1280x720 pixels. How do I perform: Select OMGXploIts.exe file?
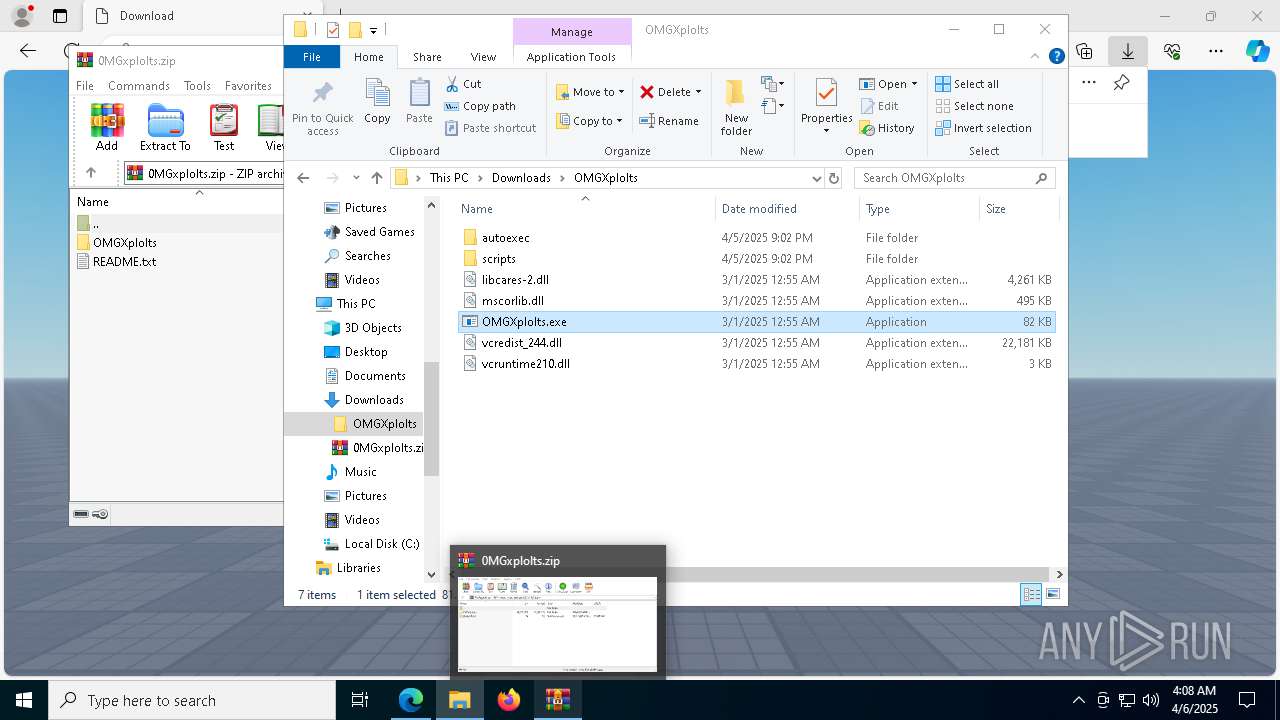pos(756,322)
